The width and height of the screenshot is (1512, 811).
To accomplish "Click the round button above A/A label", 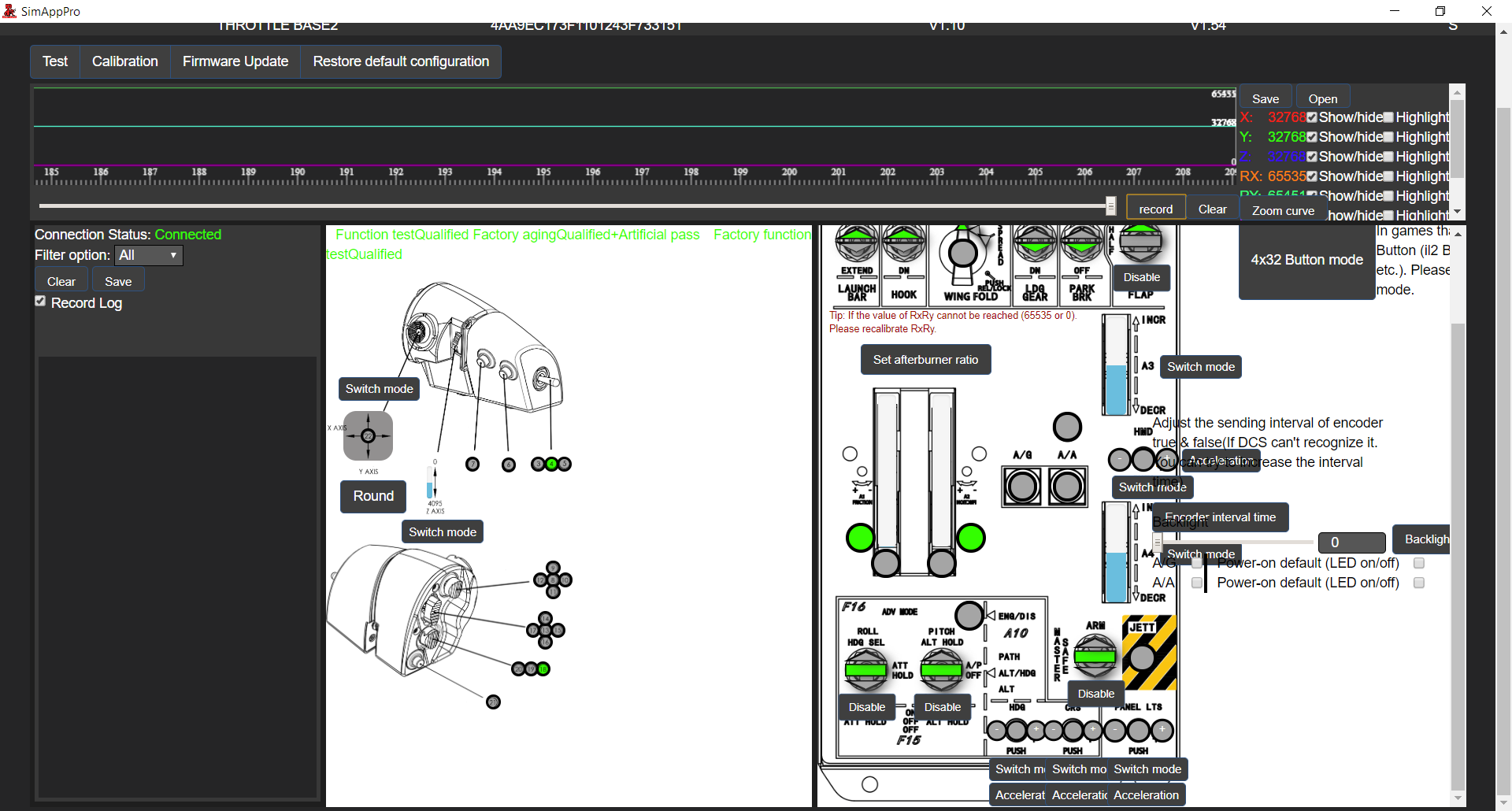I will pyautogui.click(x=1067, y=427).
